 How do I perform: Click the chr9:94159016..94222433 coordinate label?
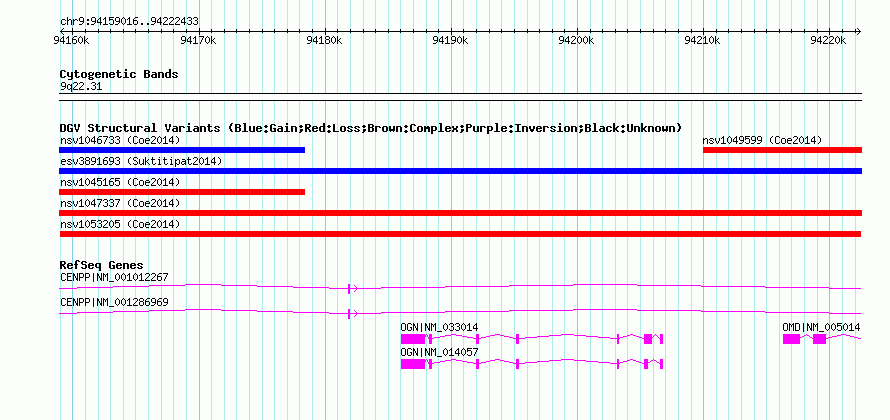coord(129,22)
